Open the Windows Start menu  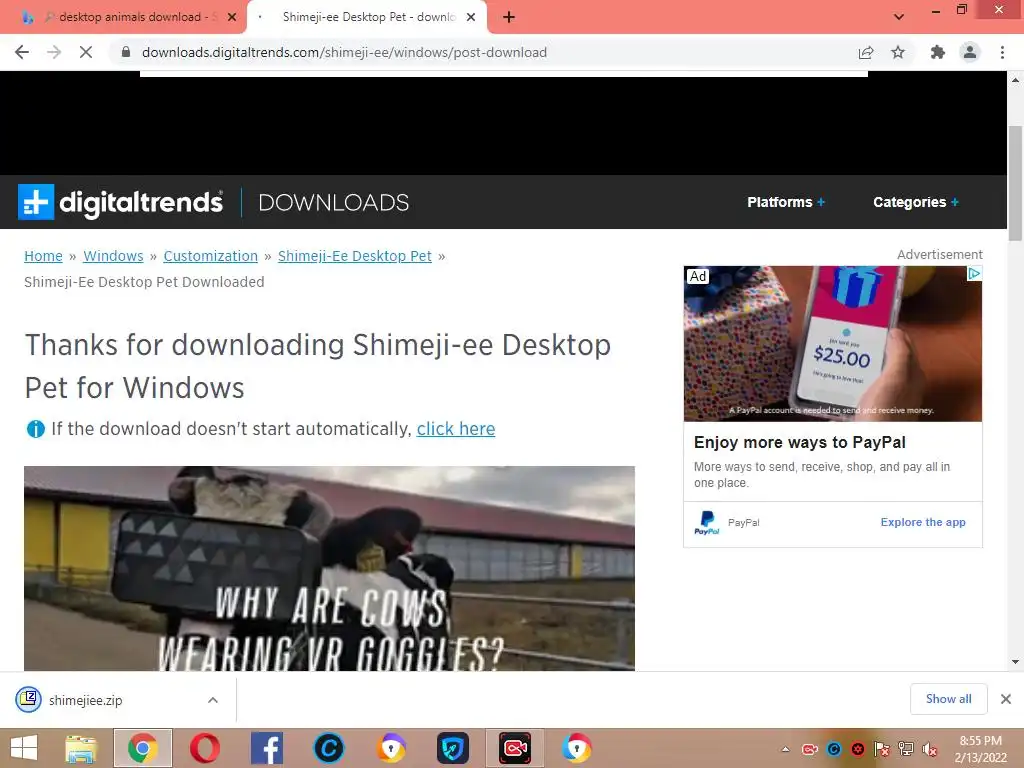point(24,748)
